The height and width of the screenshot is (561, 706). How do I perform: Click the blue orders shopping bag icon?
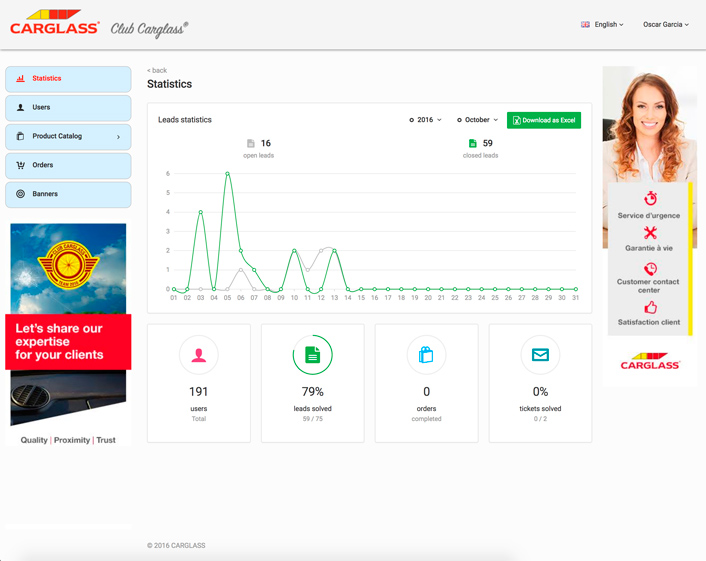tap(426, 355)
